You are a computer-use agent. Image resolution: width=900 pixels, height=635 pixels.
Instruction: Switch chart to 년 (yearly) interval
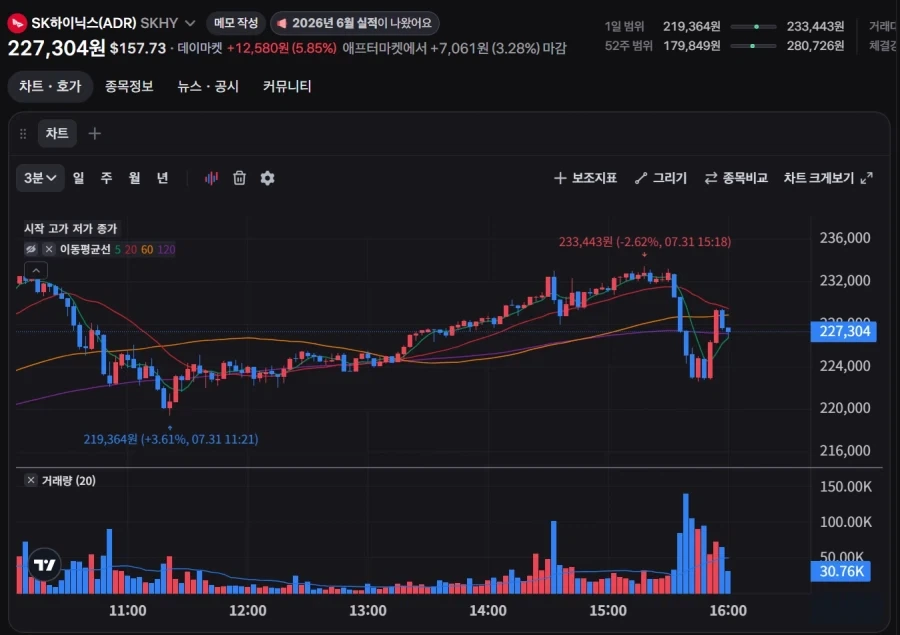[162, 178]
